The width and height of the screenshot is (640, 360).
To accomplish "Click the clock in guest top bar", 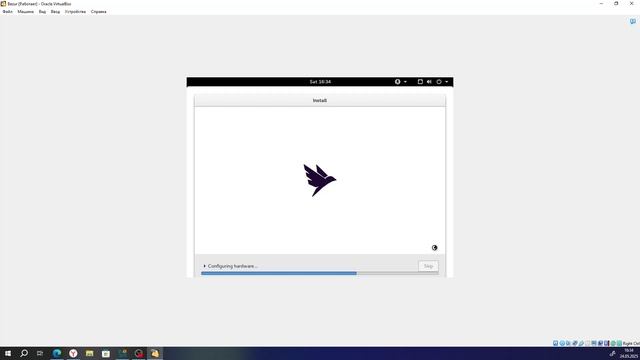I will coord(320,82).
